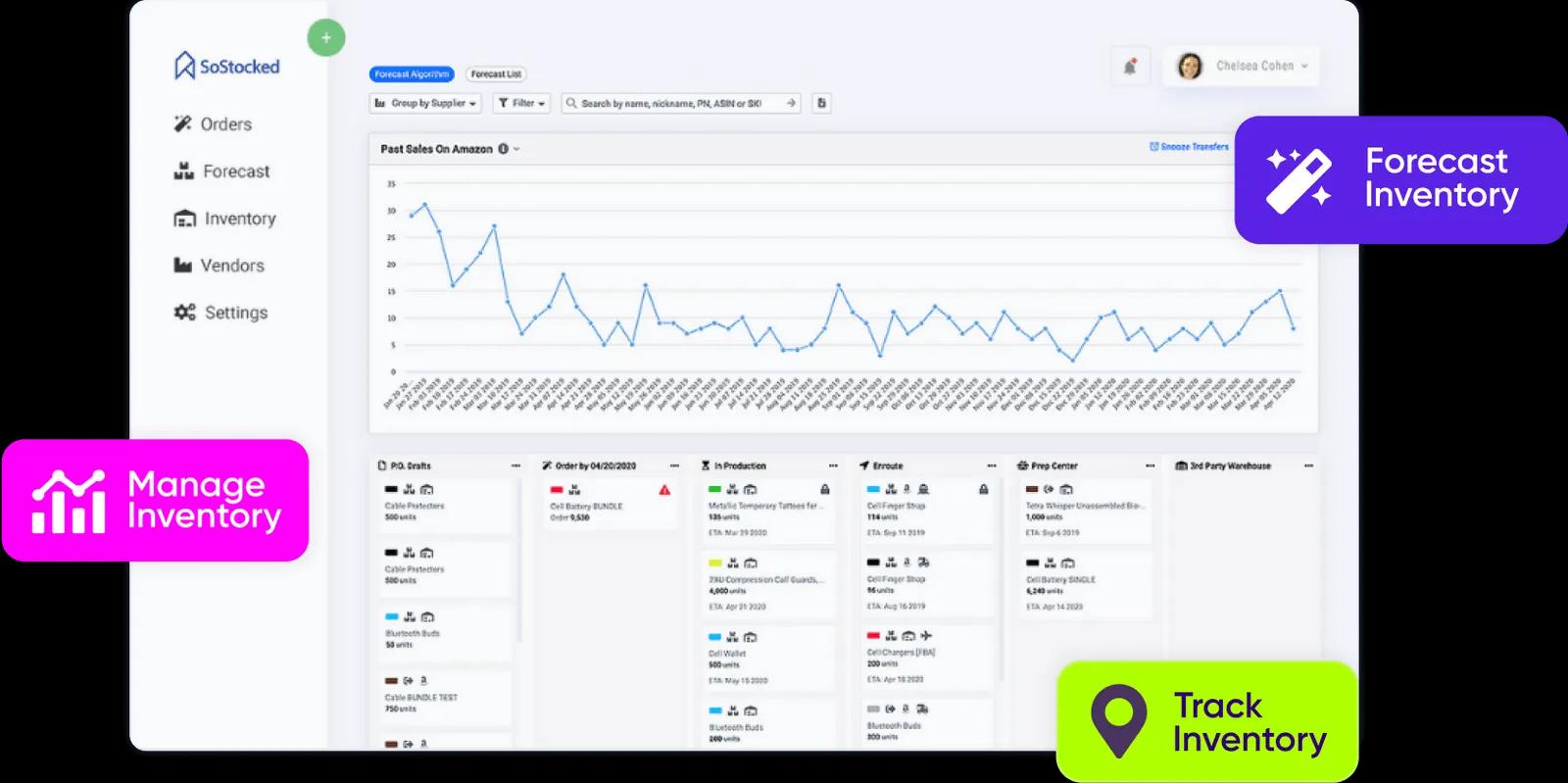Click the transfer arrow icon on Tetra Whisper card
The height and width of the screenshot is (783, 1568).
pyautogui.click(x=1049, y=489)
